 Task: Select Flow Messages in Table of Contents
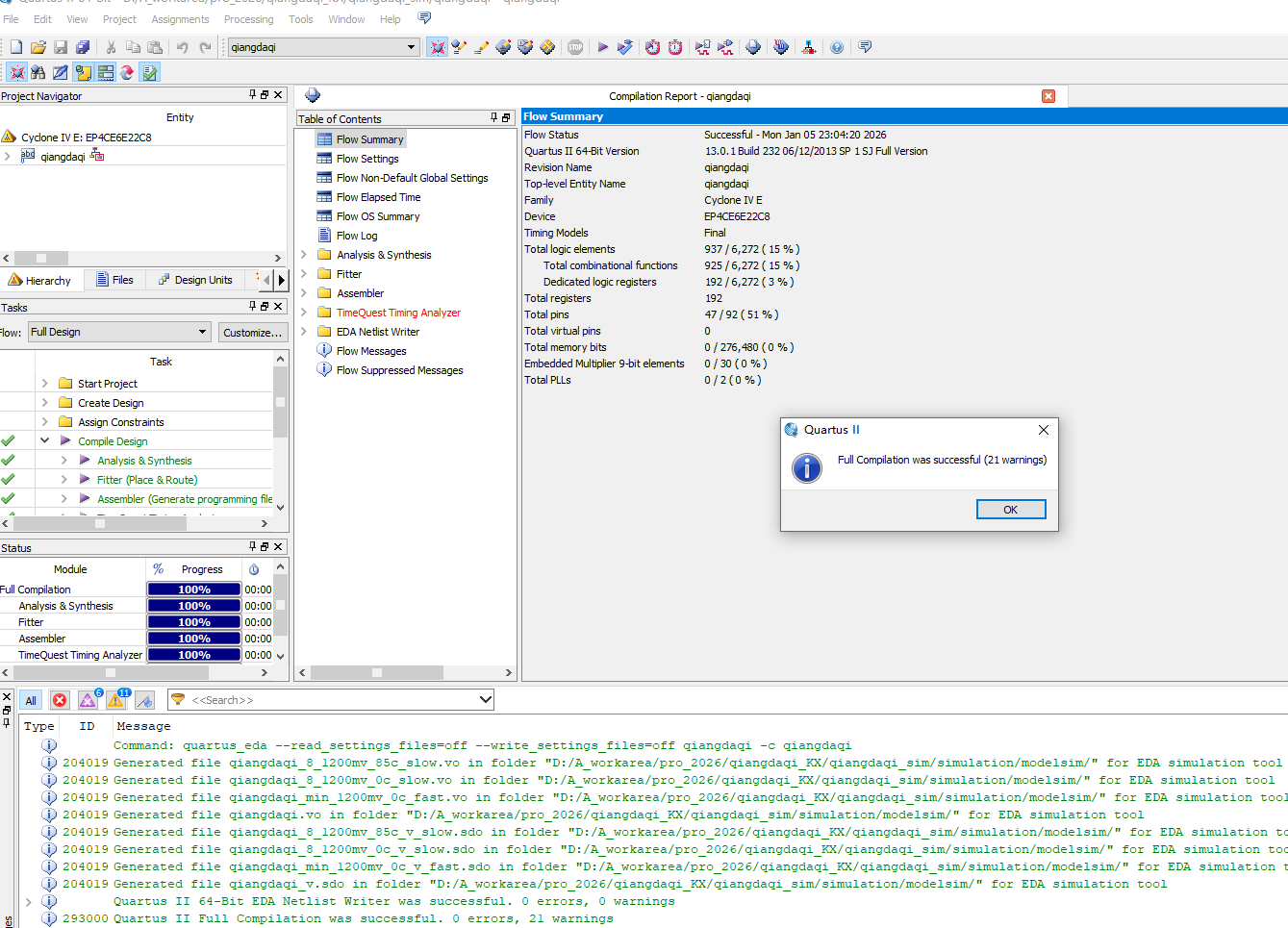point(371,351)
